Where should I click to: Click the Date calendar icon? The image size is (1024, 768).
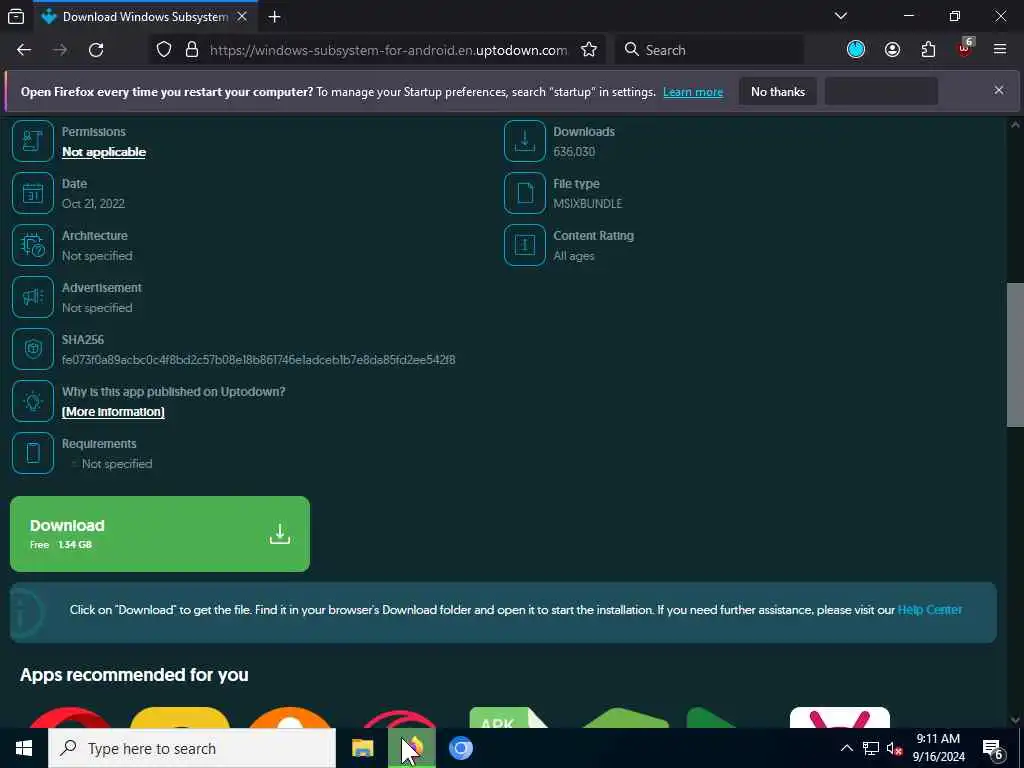(x=33, y=193)
